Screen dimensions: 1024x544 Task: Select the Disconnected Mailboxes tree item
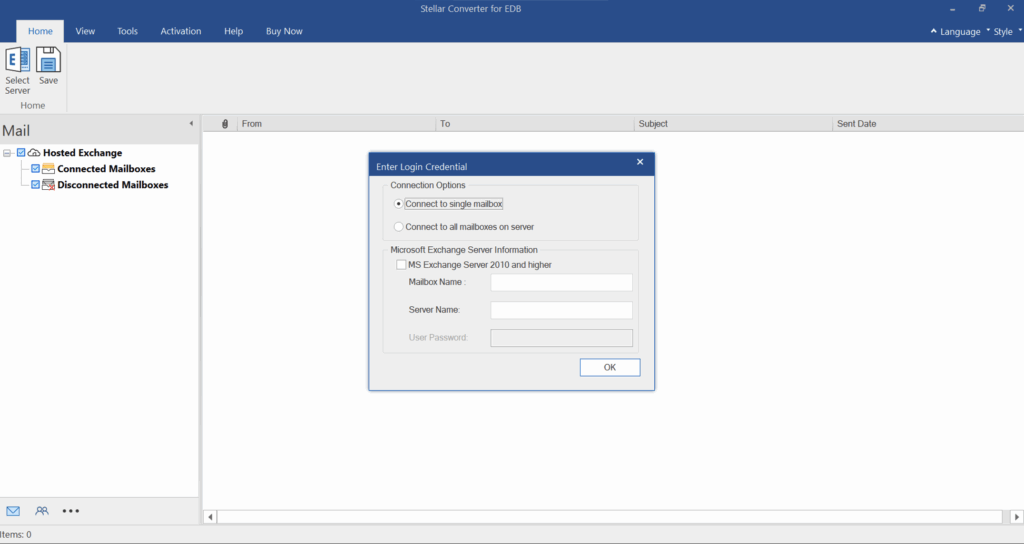tap(112, 185)
